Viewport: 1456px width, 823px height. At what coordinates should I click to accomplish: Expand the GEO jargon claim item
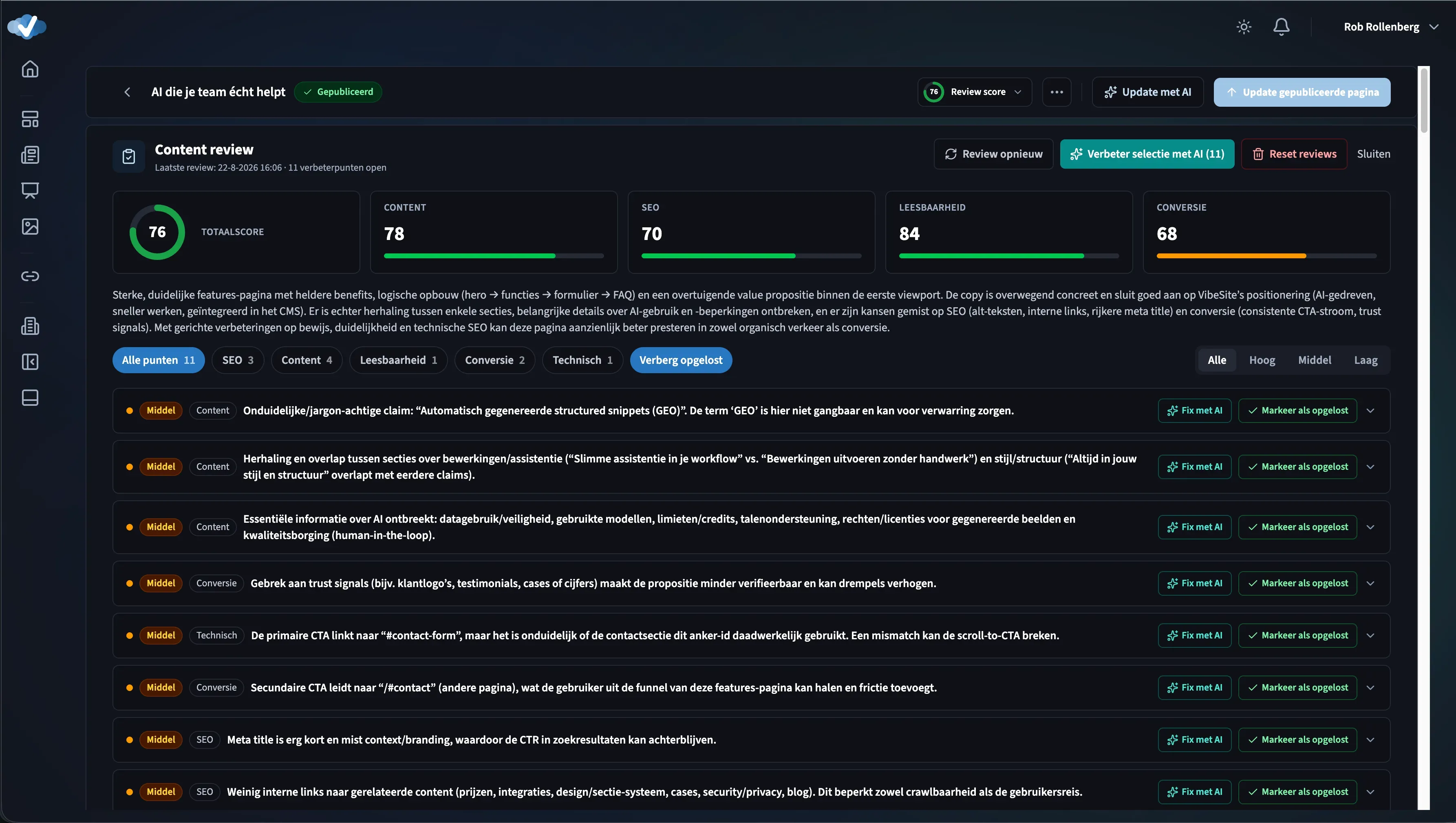[1370, 411]
